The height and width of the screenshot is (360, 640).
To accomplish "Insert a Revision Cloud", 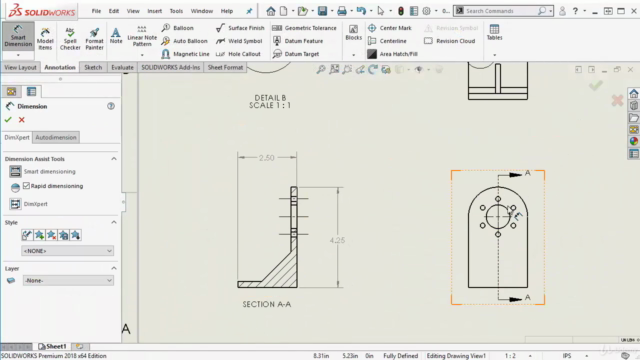I will 449,41.
